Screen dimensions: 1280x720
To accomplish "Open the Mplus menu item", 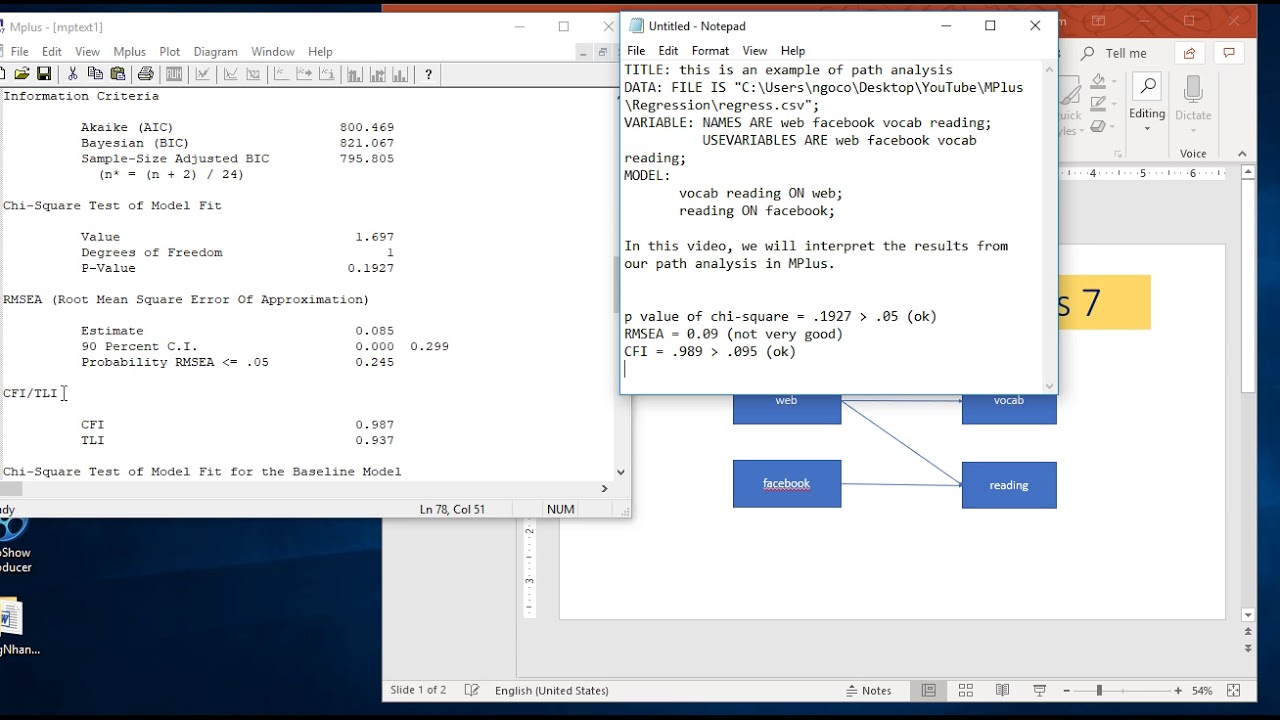I will pyautogui.click(x=129, y=52).
